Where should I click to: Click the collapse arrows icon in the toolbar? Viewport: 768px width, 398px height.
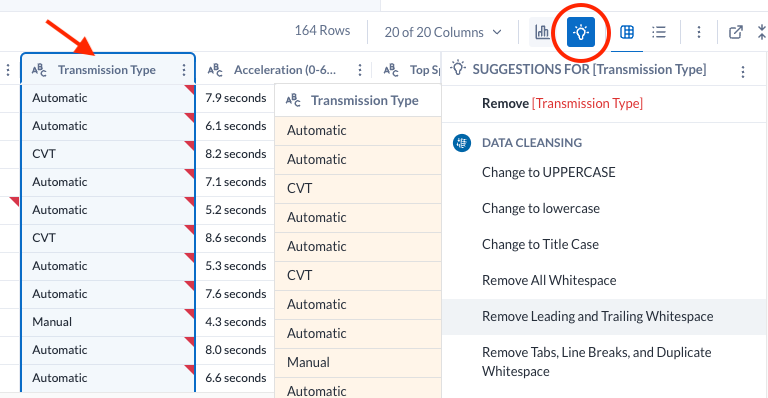click(762, 32)
